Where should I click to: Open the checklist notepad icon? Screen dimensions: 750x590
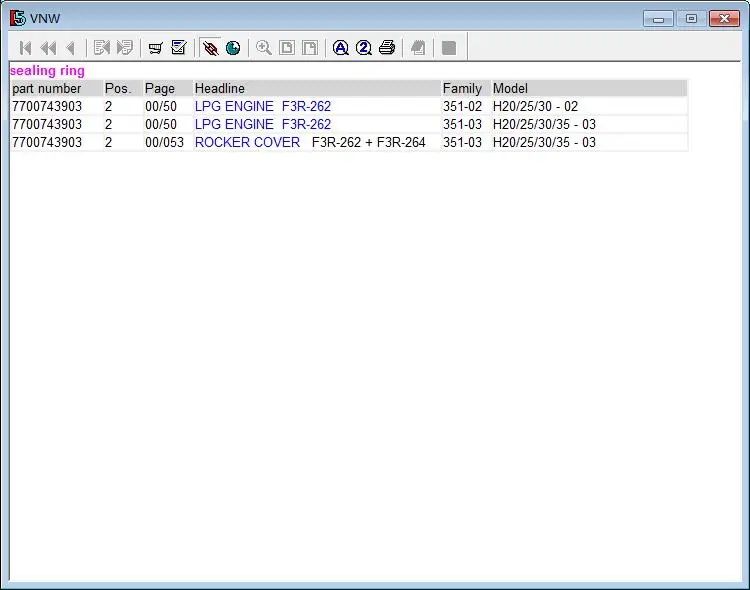(179, 47)
